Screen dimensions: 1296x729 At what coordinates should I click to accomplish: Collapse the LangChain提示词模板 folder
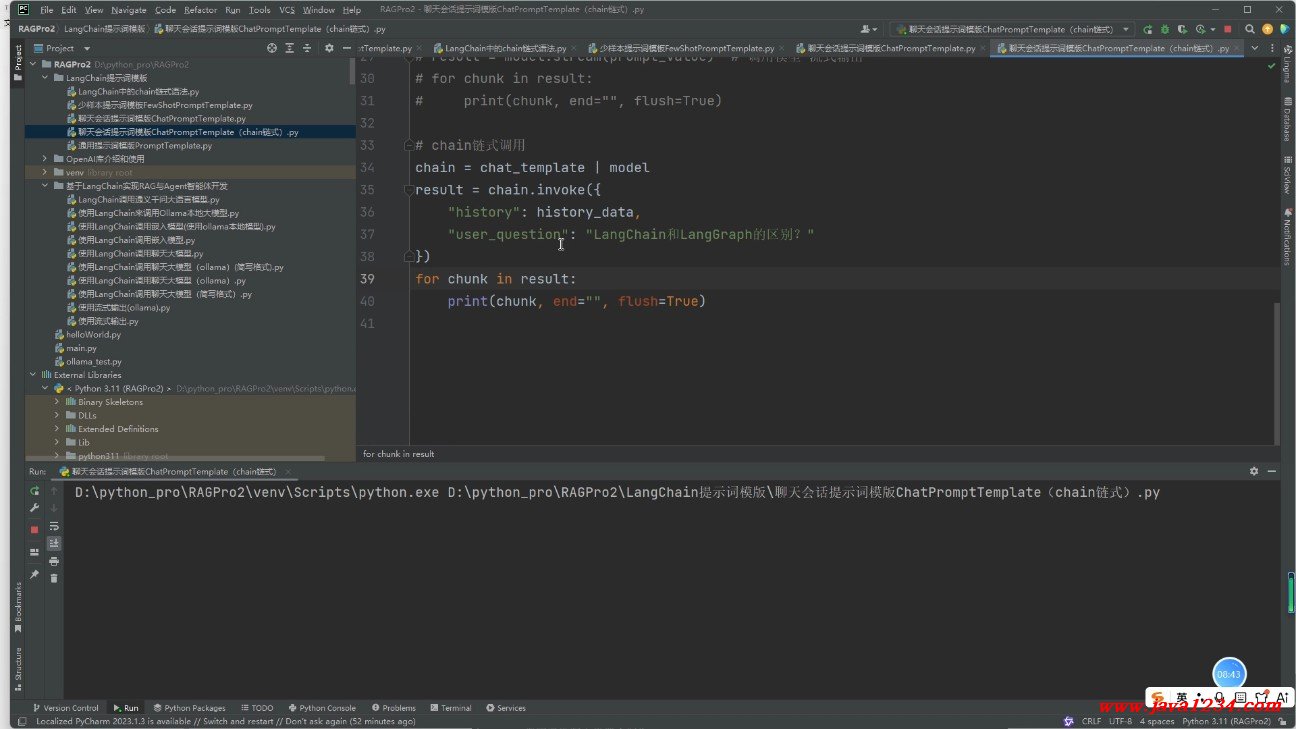(45, 78)
